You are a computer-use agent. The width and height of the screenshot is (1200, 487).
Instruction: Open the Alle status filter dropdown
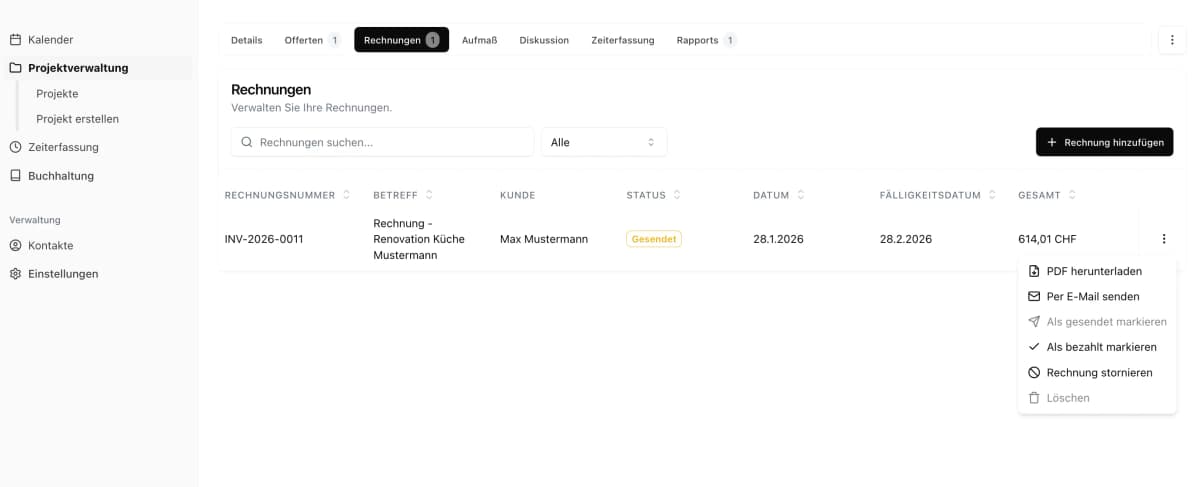[x=603, y=142]
